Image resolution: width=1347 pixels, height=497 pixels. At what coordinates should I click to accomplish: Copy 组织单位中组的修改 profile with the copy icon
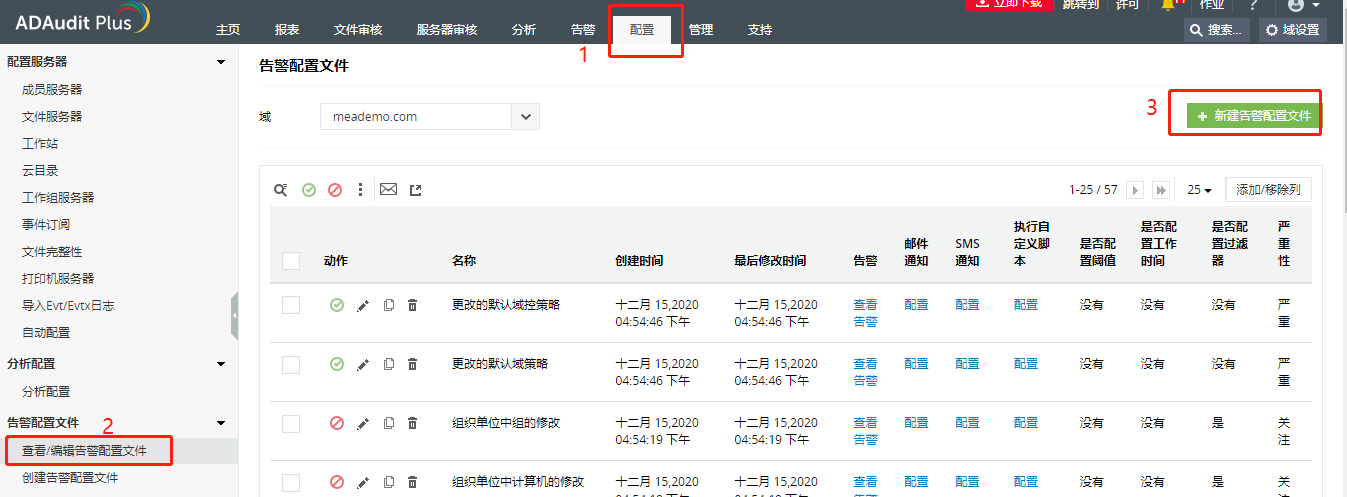click(389, 423)
